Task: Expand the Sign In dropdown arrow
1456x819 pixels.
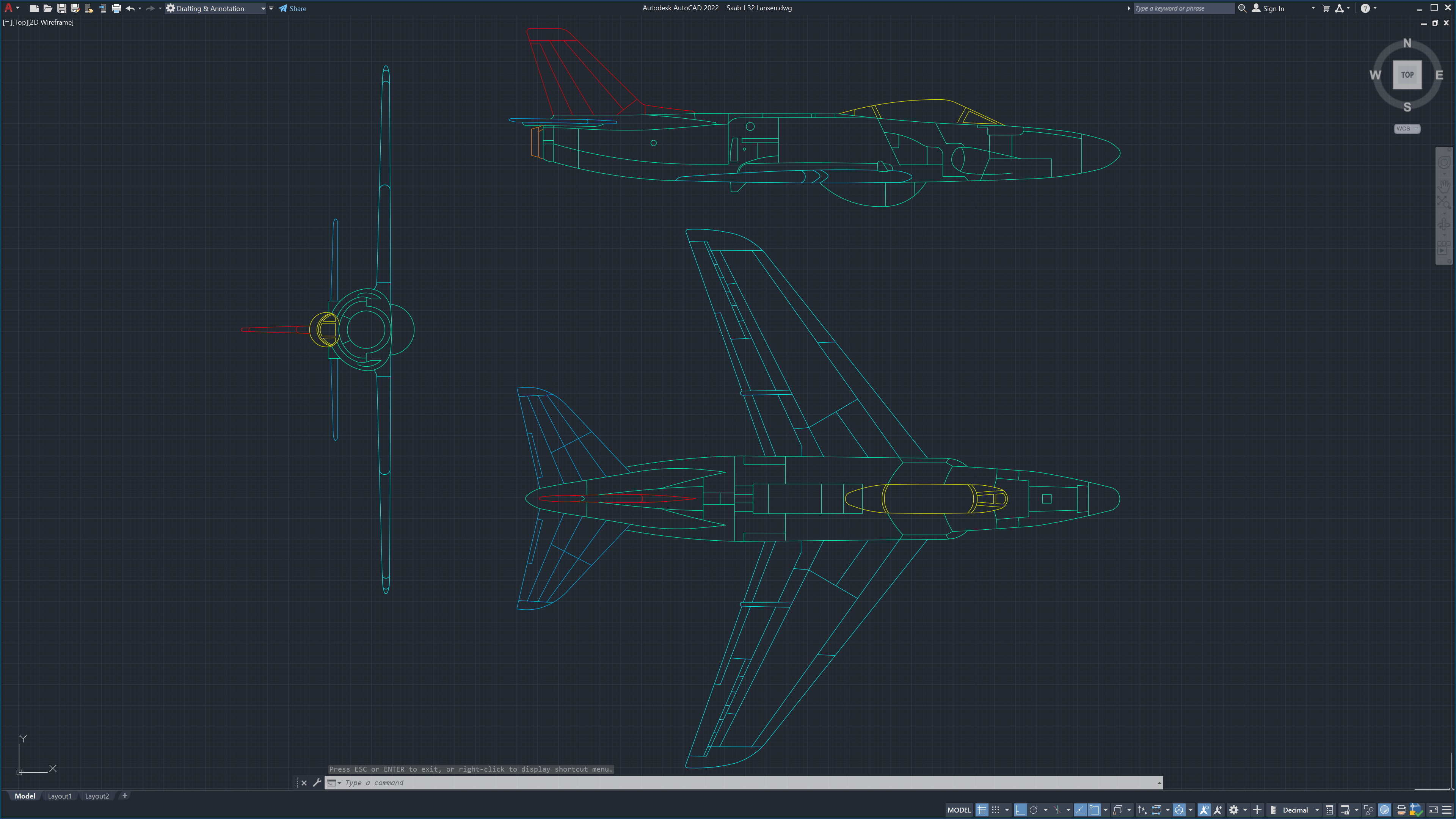Action: pos(1313,8)
